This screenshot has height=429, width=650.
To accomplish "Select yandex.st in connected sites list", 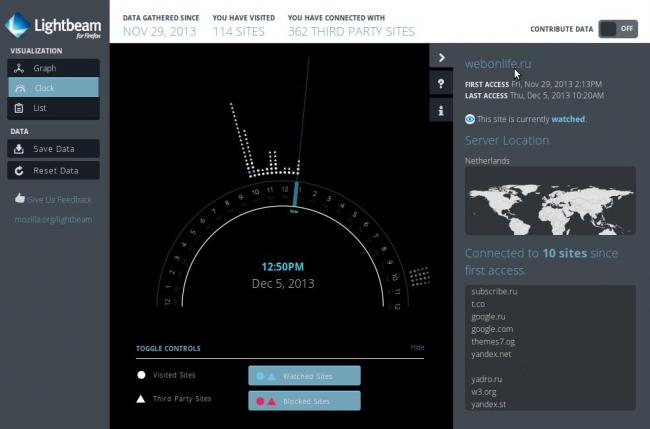I will pos(488,404).
